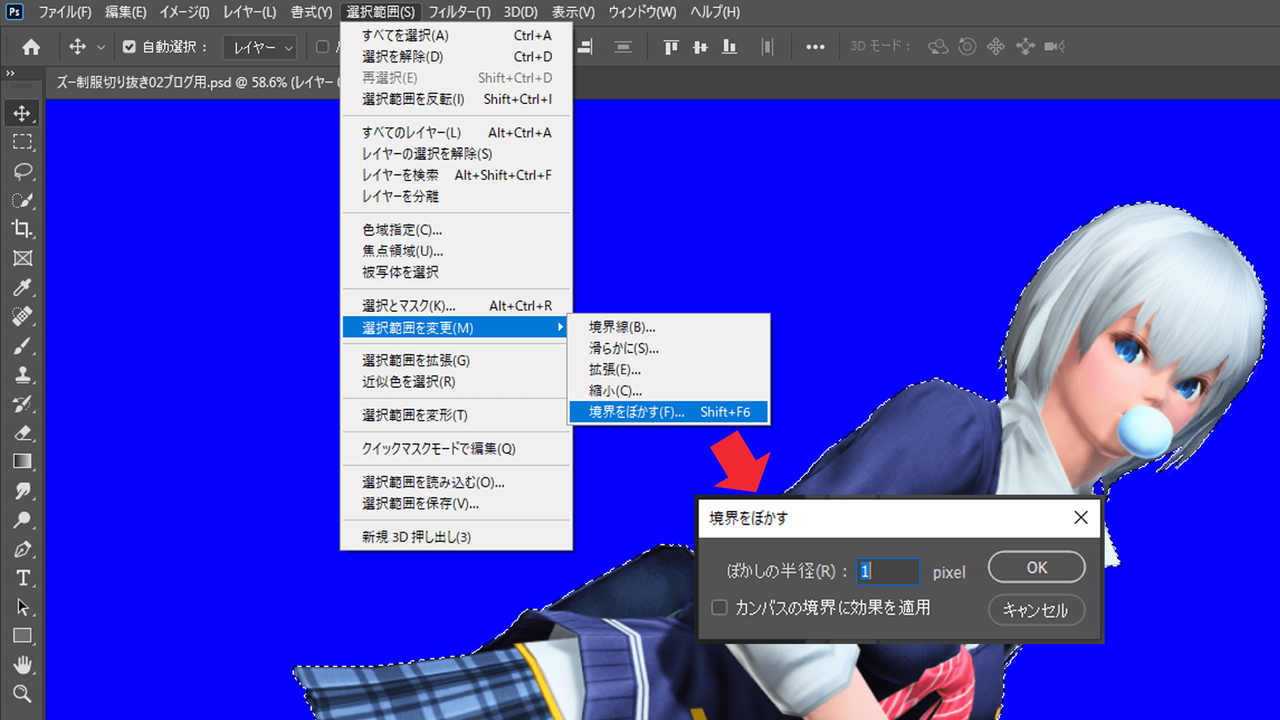Open the 書式(Y) menu
The height and width of the screenshot is (720, 1280).
click(x=310, y=12)
